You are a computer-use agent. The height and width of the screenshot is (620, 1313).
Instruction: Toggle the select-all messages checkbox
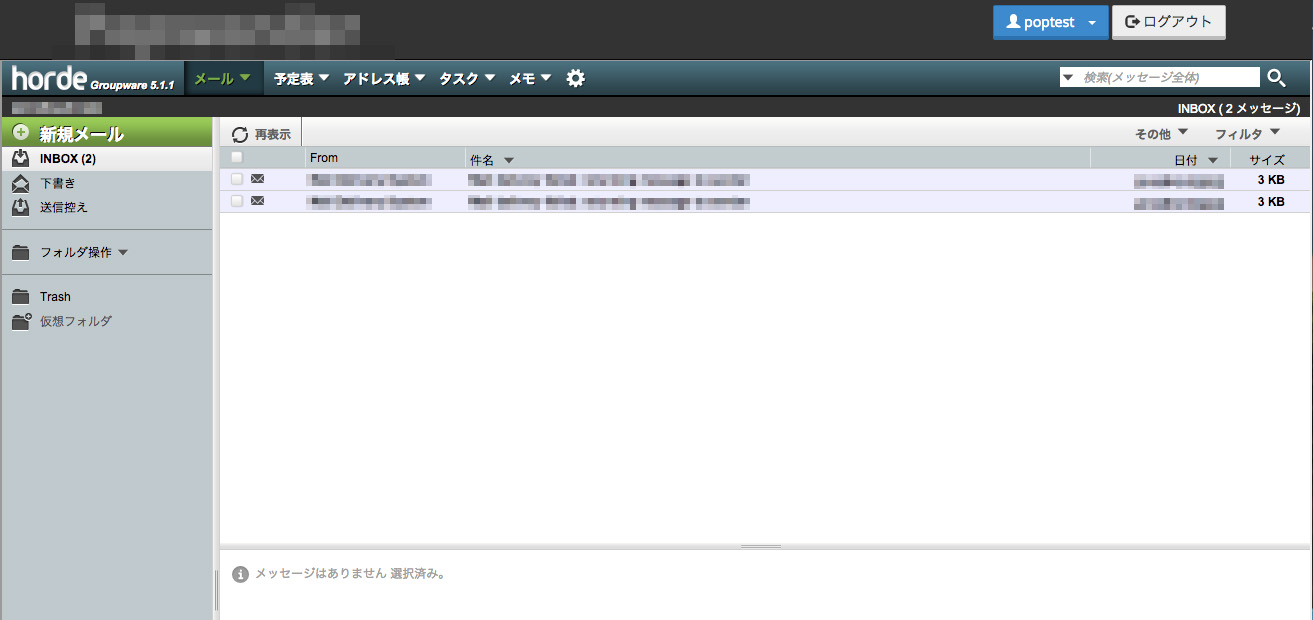click(237, 158)
